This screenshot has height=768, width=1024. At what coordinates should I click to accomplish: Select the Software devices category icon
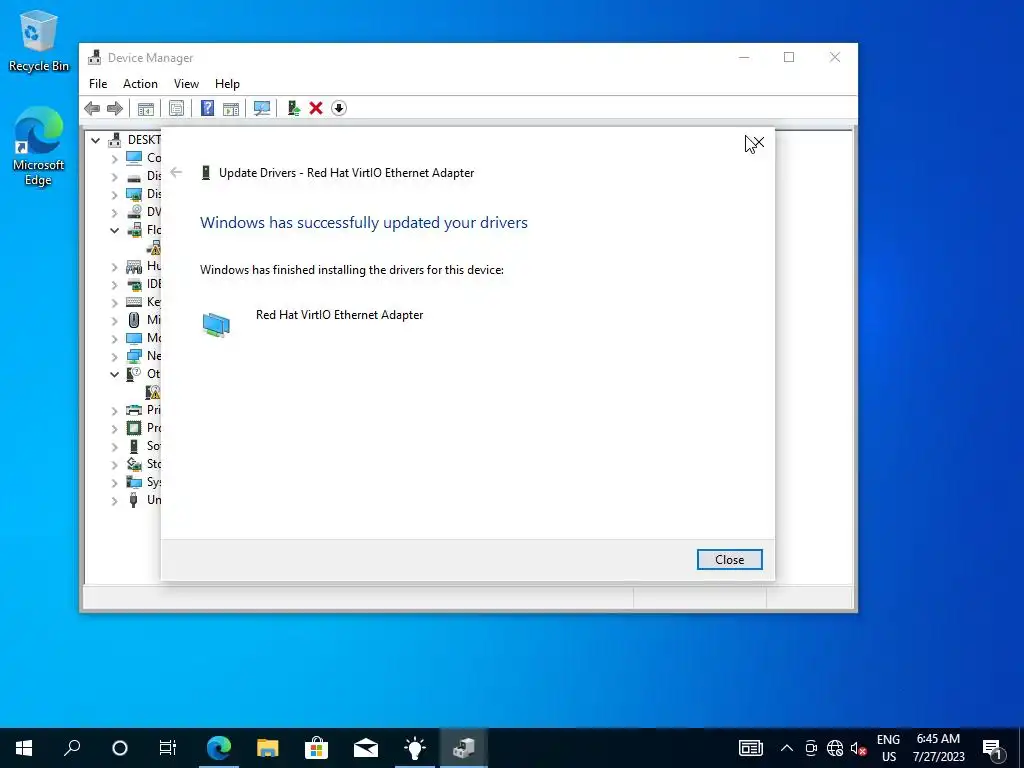[x=134, y=446]
